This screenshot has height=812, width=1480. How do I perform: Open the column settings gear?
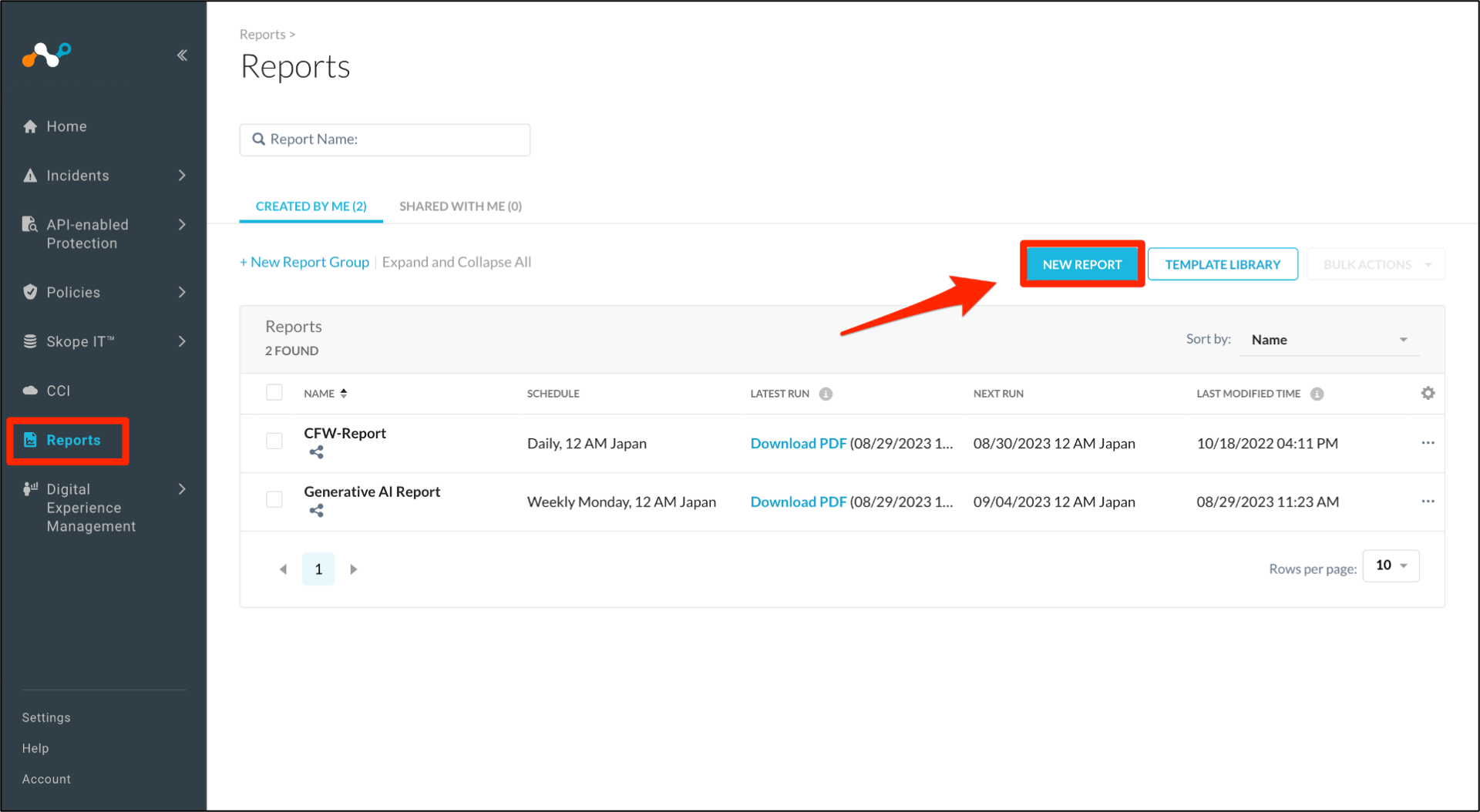coord(1428,393)
